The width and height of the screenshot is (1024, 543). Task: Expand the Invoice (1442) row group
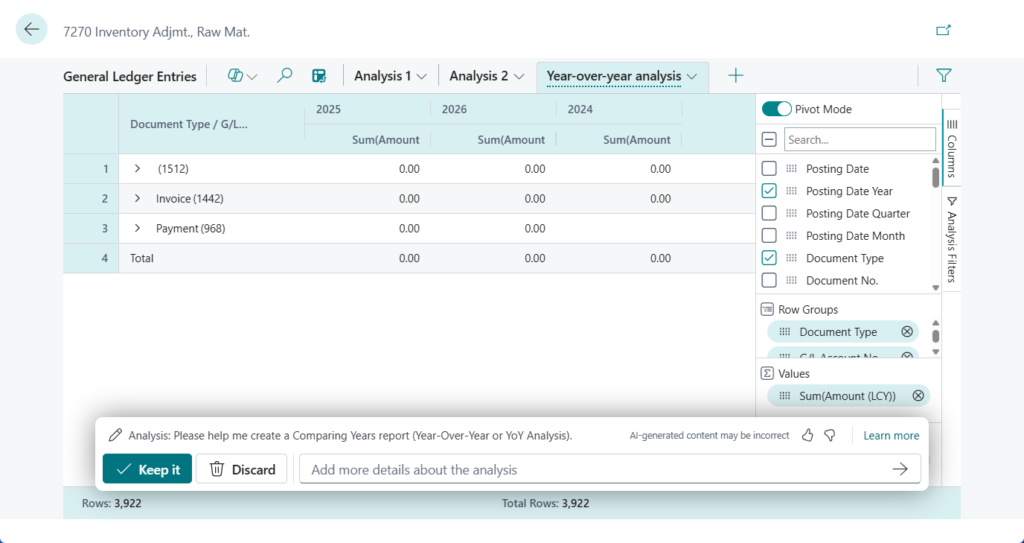(x=138, y=199)
